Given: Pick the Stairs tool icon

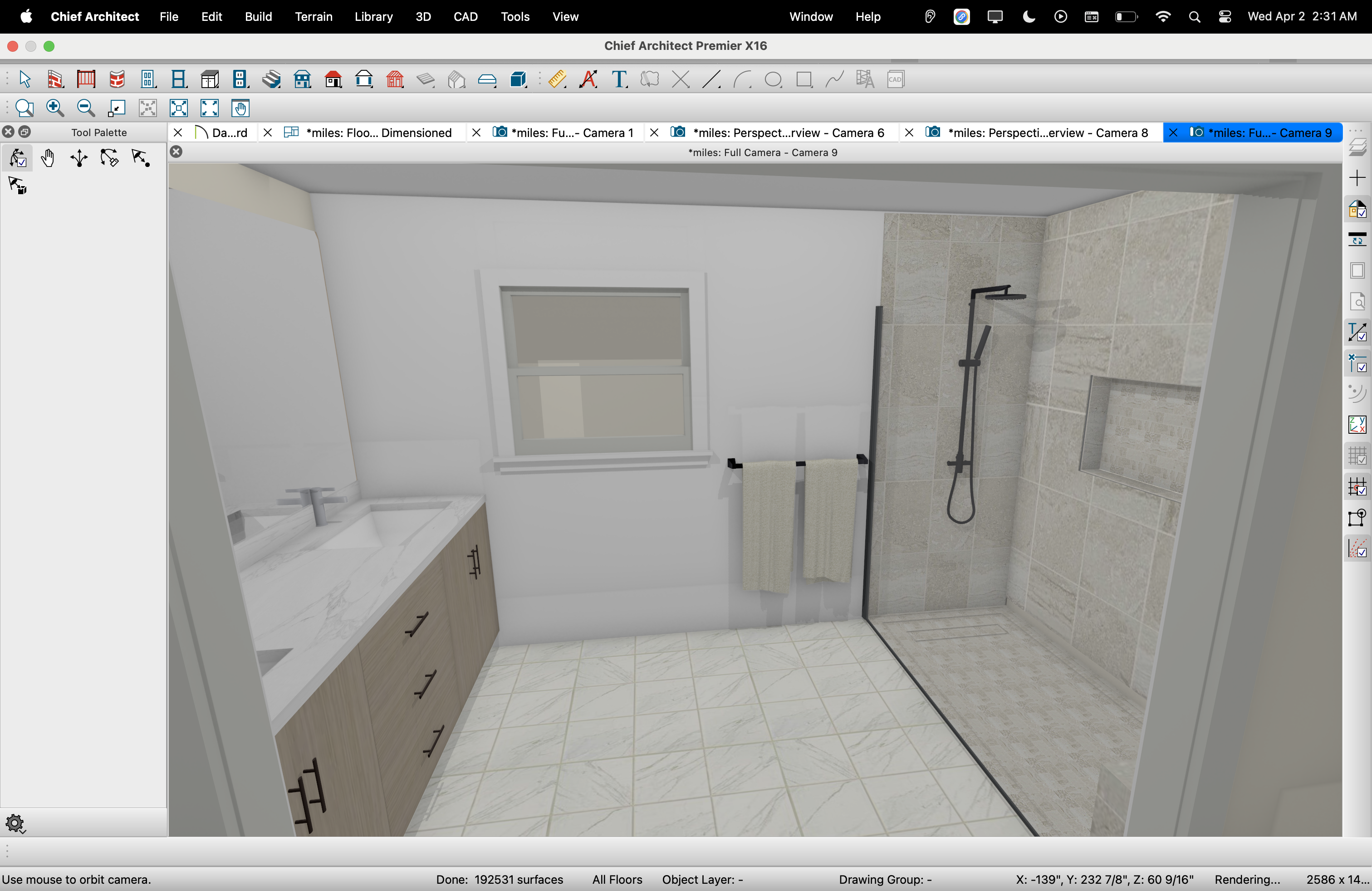Looking at the screenshot, I should (x=271, y=79).
